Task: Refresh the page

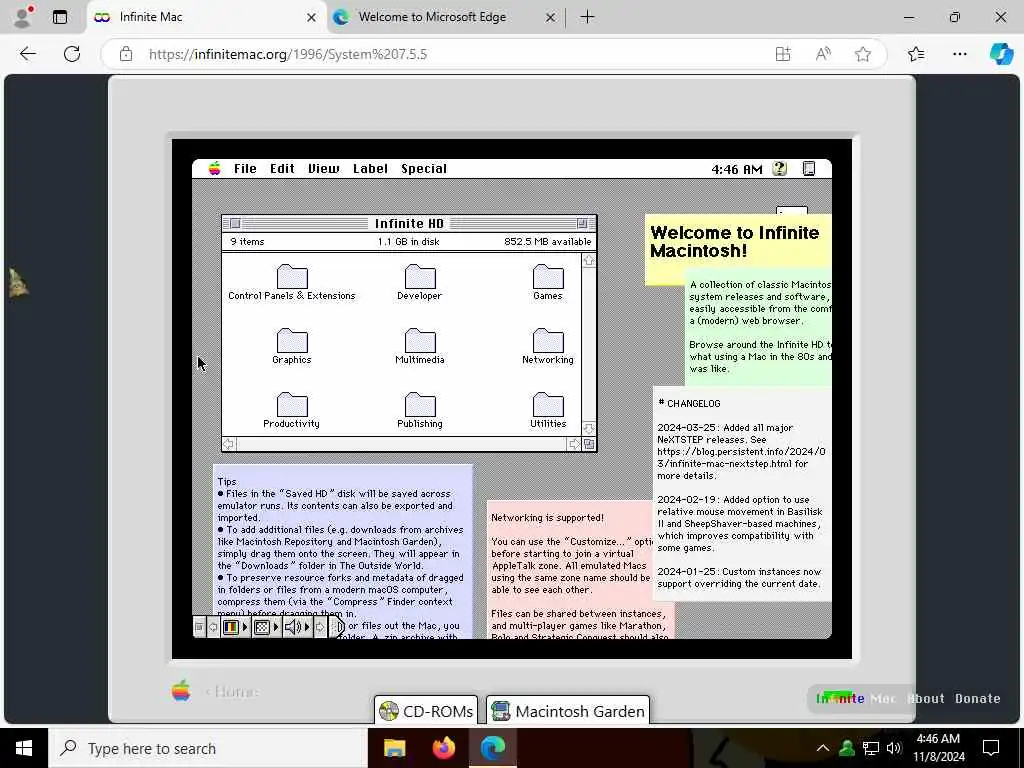Action: 72,54
